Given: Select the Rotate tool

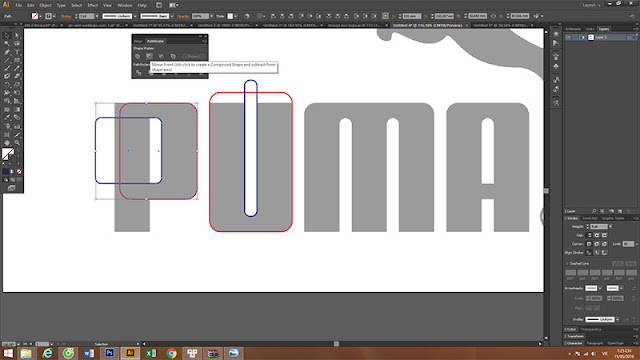Looking at the screenshot, I should (7, 84).
